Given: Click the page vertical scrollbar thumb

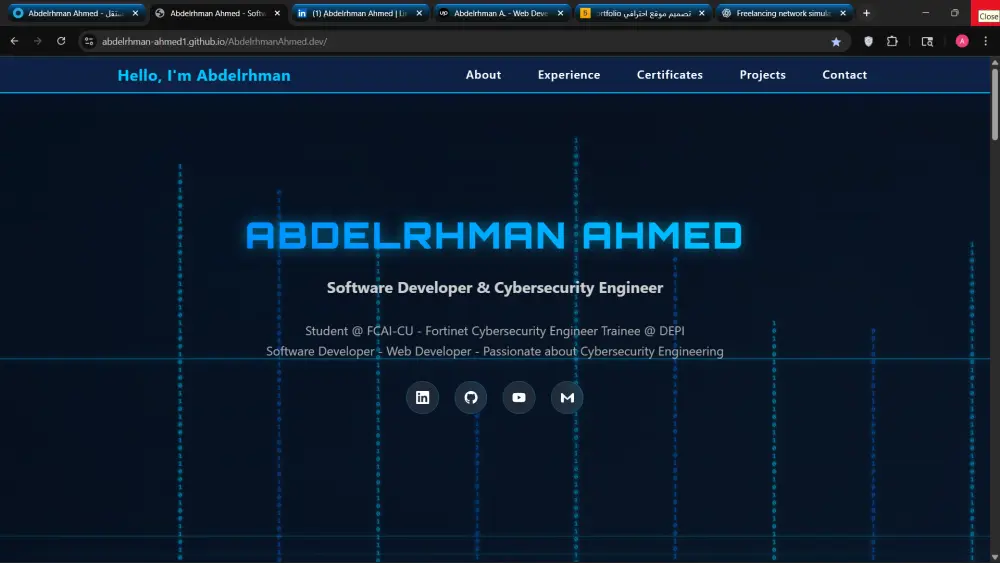Looking at the screenshot, I should pos(994,103).
